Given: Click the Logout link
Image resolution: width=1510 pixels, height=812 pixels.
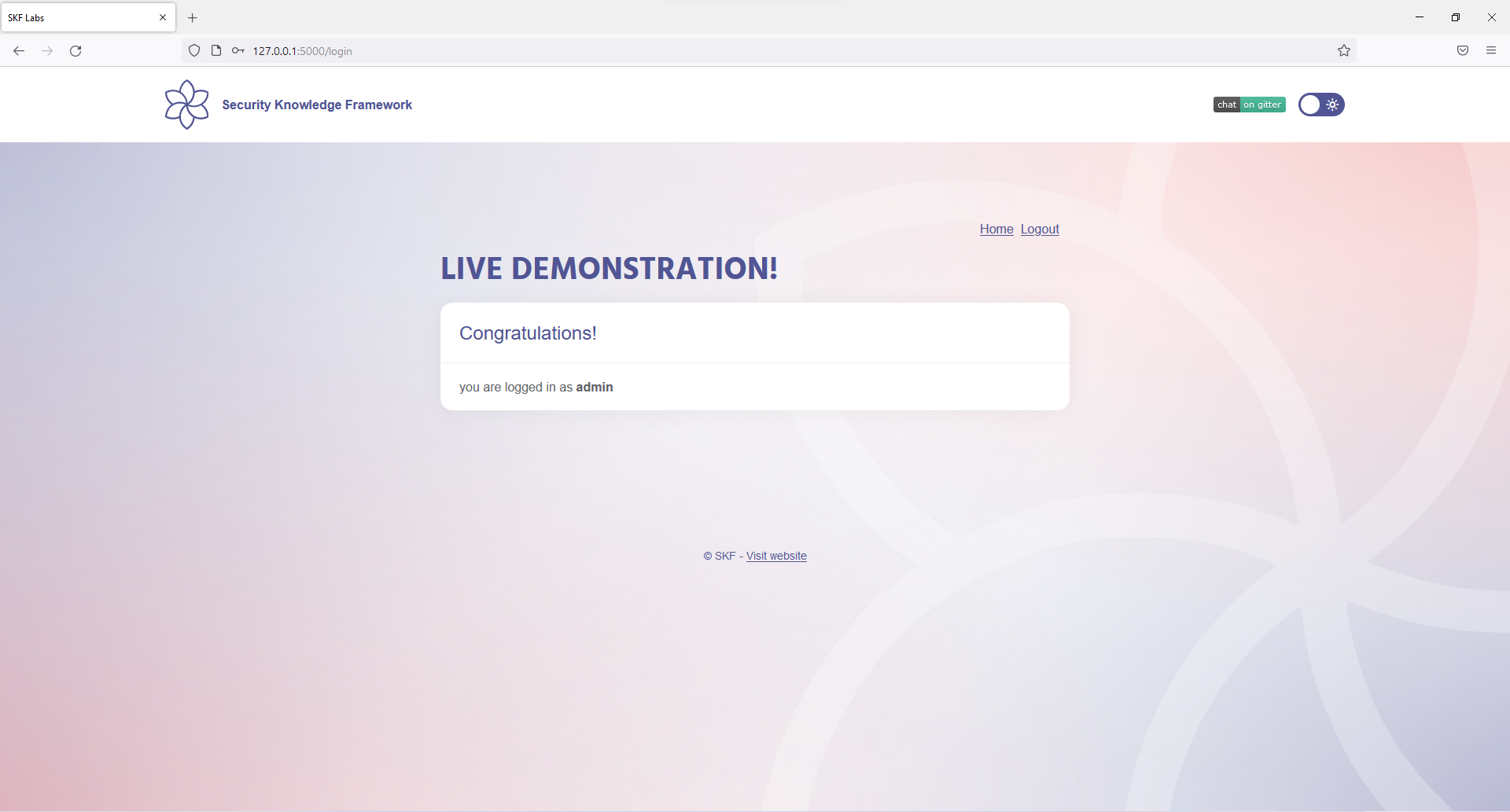Looking at the screenshot, I should (x=1040, y=229).
